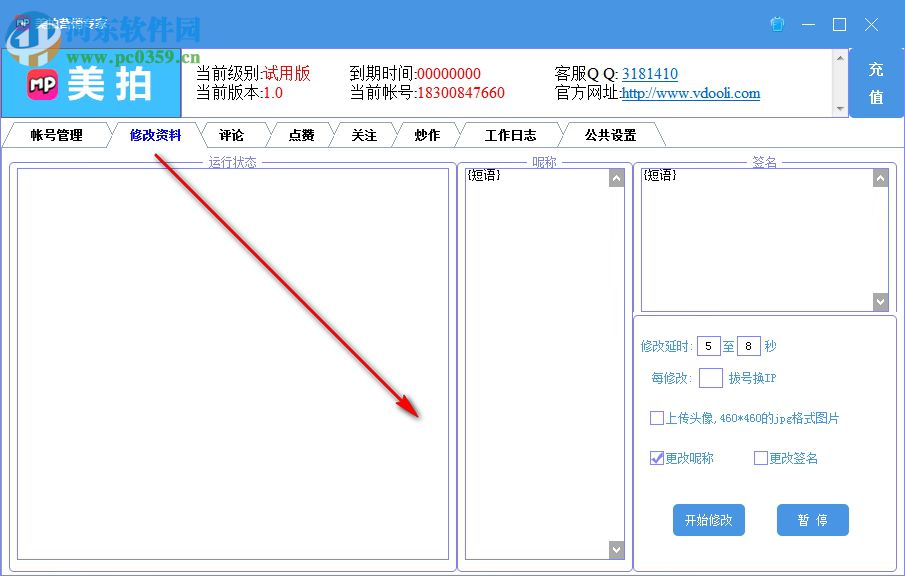Screen dimensions: 905x576
Task: Open the 评论 tab
Action: click(233, 134)
